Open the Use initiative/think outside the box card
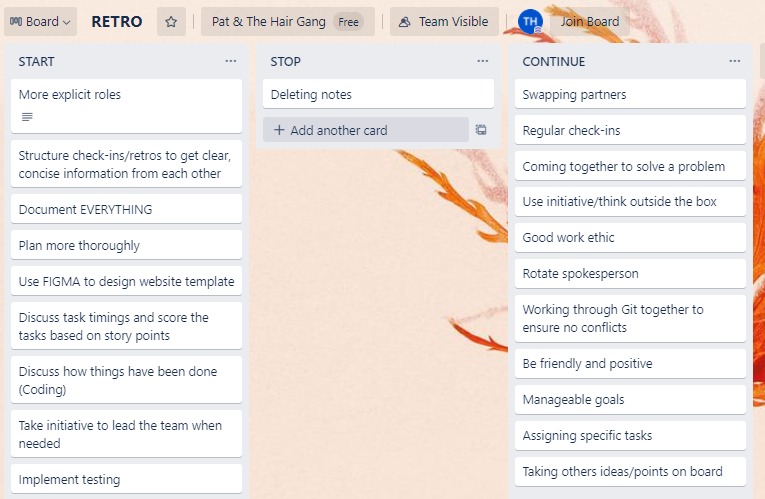 (630, 201)
